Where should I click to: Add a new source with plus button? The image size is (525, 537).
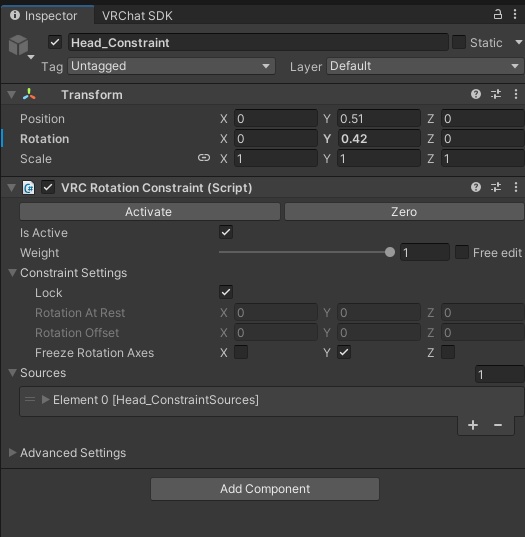[473, 425]
